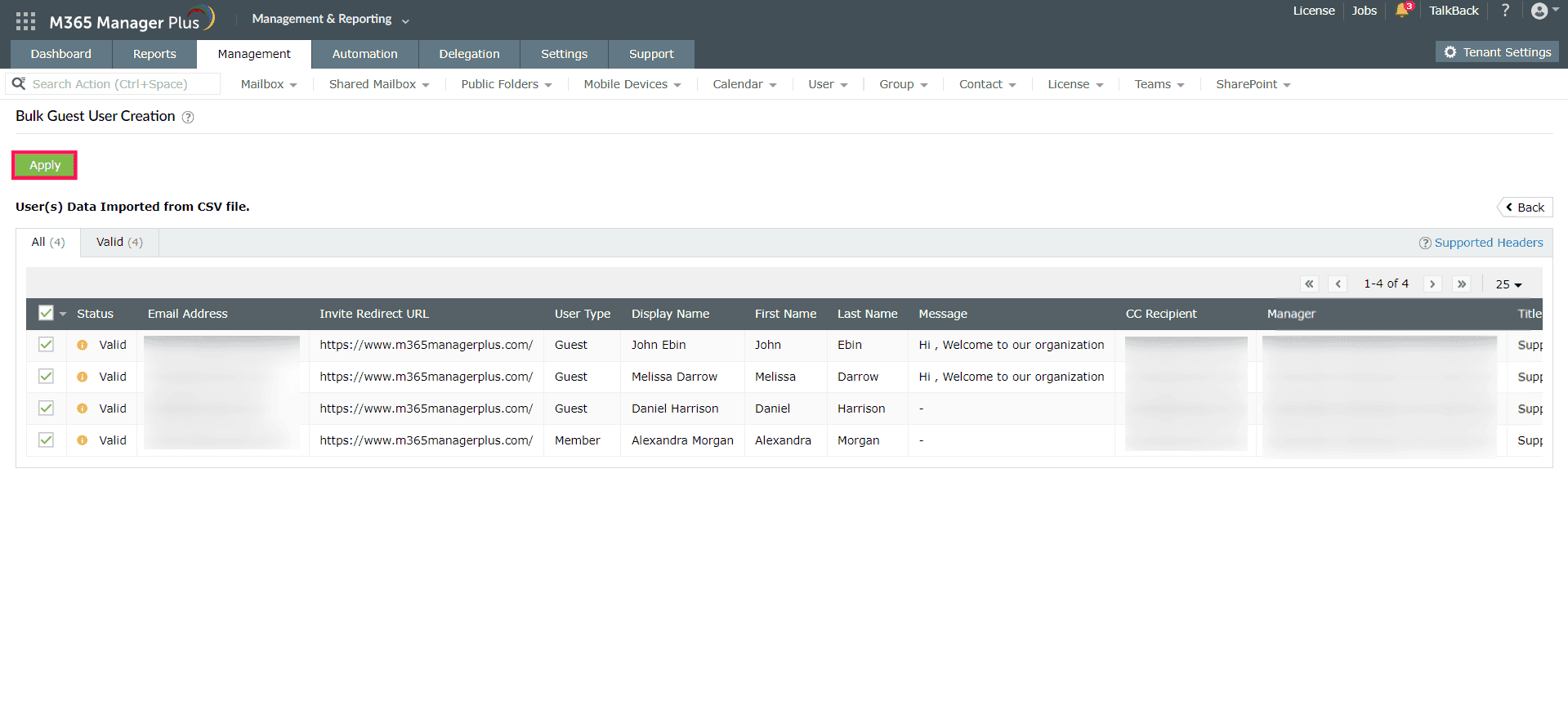1568x701 pixels.
Task: Click the User Type column header
Action: coord(583,314)
